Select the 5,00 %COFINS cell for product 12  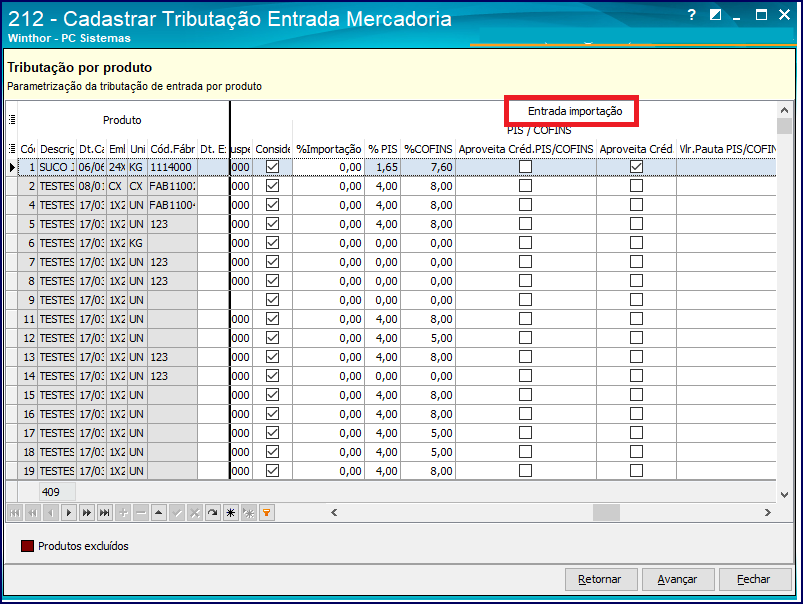[x=428, y=338]
